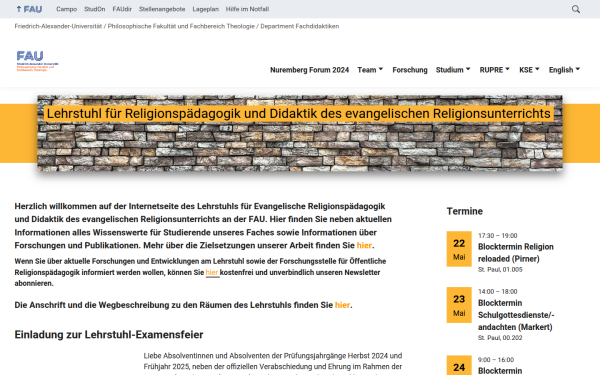This screenshot has width=600, height=375.
Task: Open Blocktermin Religion reloaded (Pirner) event
Action: [516, 253]
